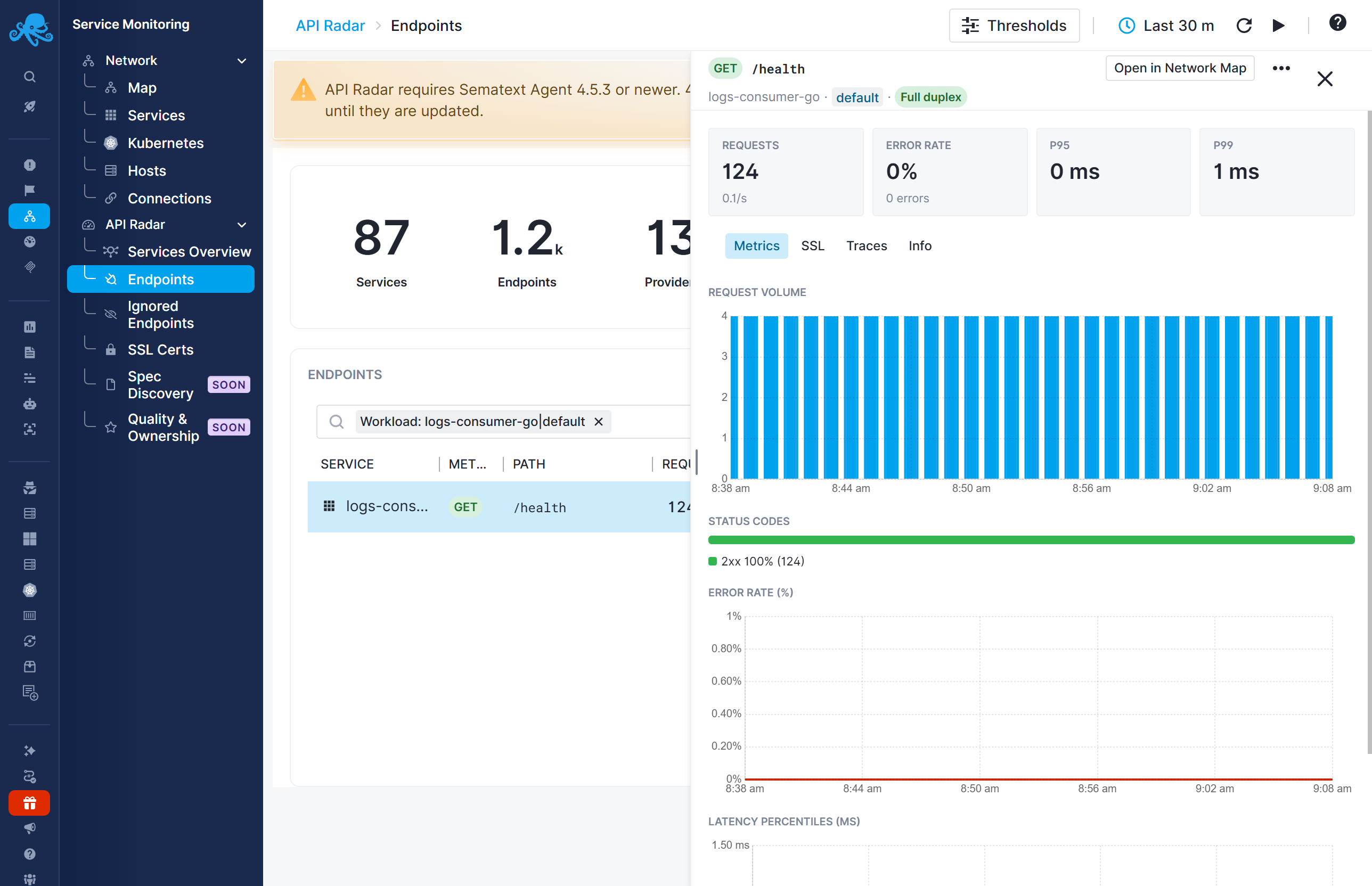Viewport: 1372px width, 886px height.
Task: Click the Sematext octopus logo
Action: pos(30,29)
